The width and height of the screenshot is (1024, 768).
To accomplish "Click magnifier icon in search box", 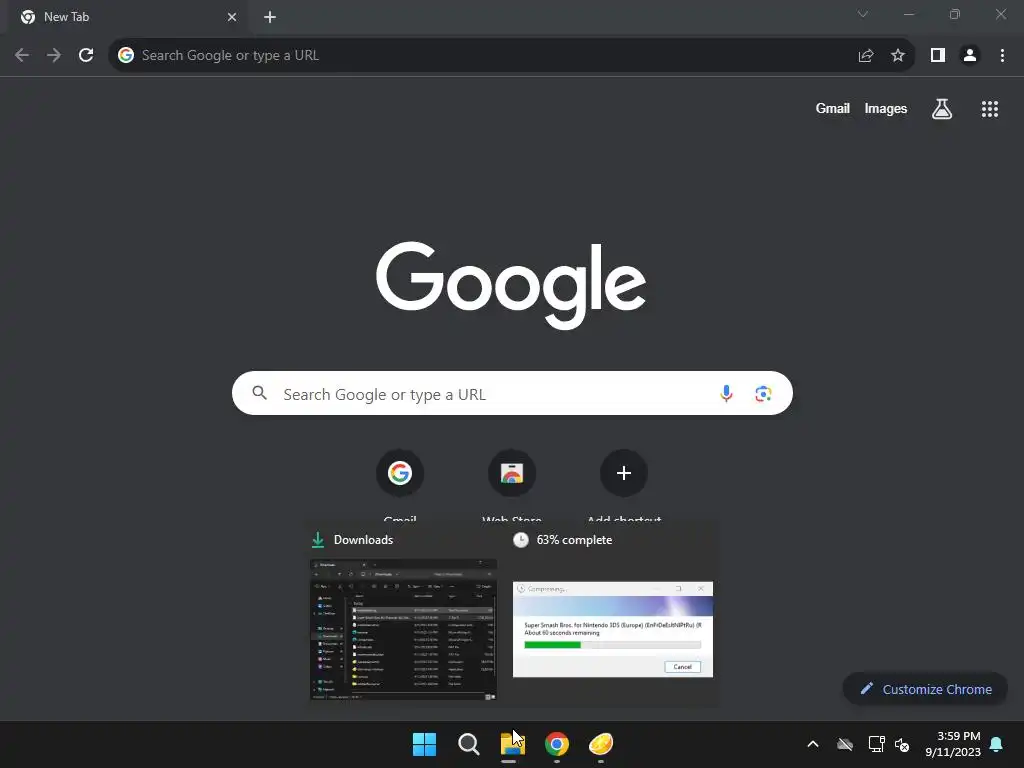I will 260,393.
